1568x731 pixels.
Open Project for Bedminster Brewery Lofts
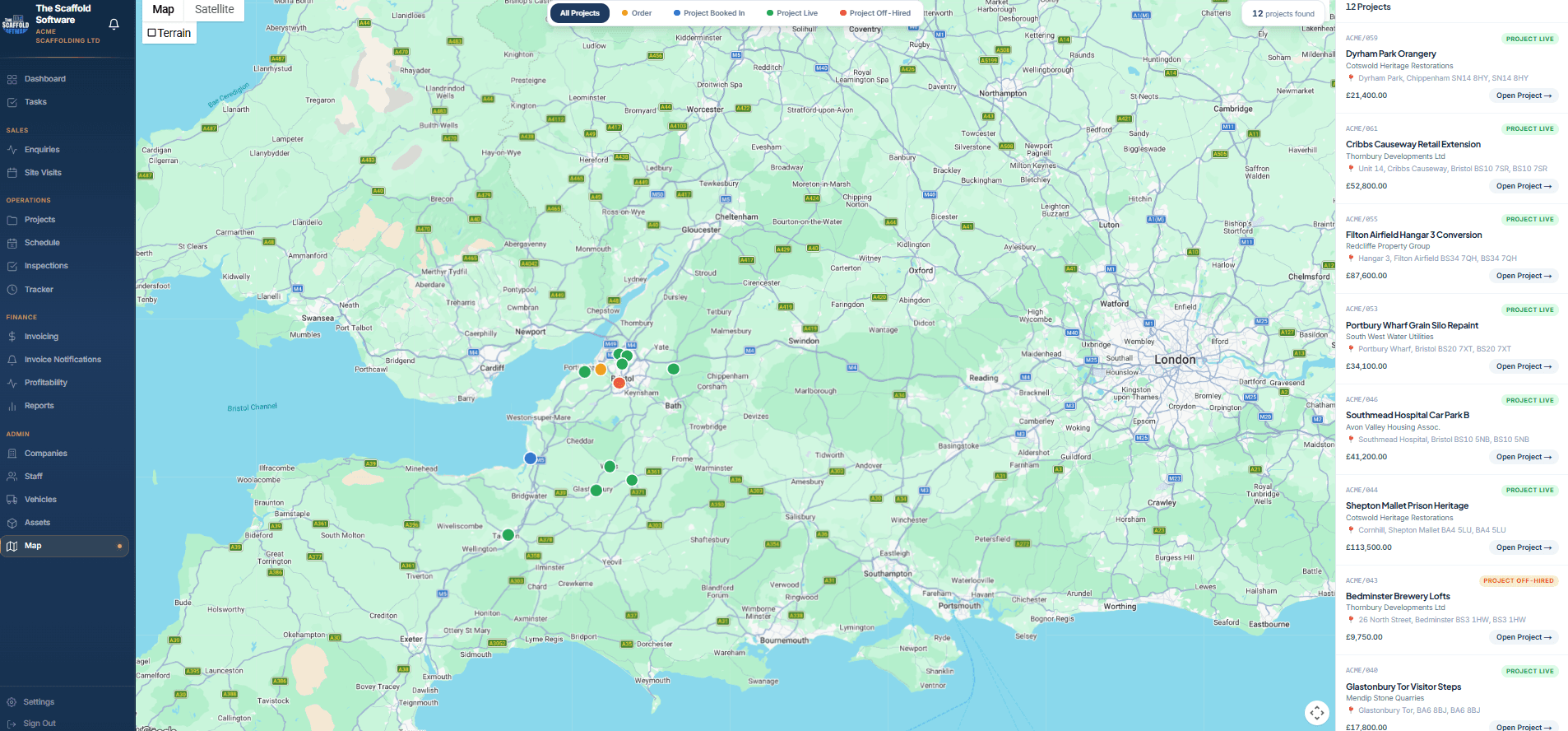click(1524, 637)
